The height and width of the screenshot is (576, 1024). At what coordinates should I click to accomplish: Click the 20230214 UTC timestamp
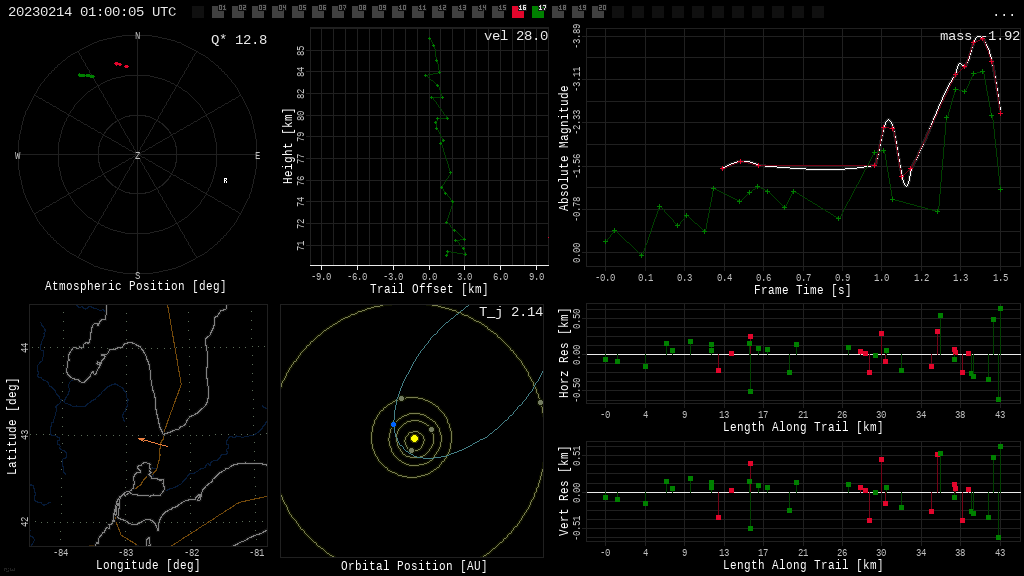tap(92, 12)
